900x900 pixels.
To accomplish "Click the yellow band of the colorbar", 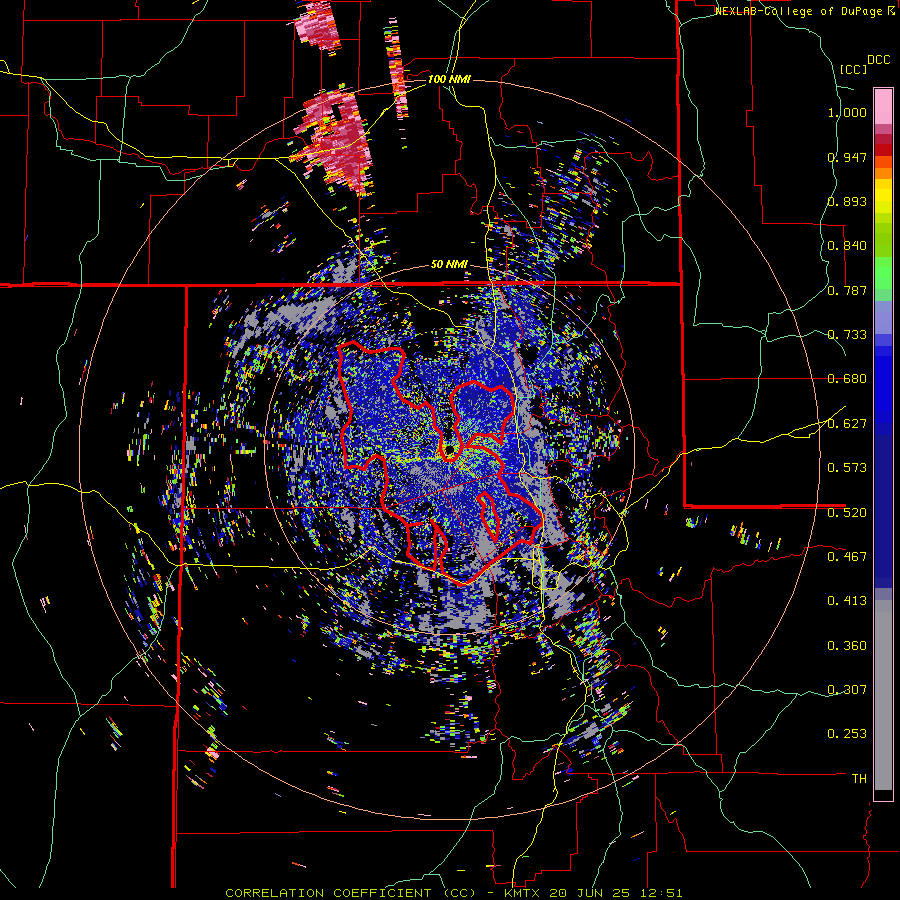I will [x=883, y=196].
